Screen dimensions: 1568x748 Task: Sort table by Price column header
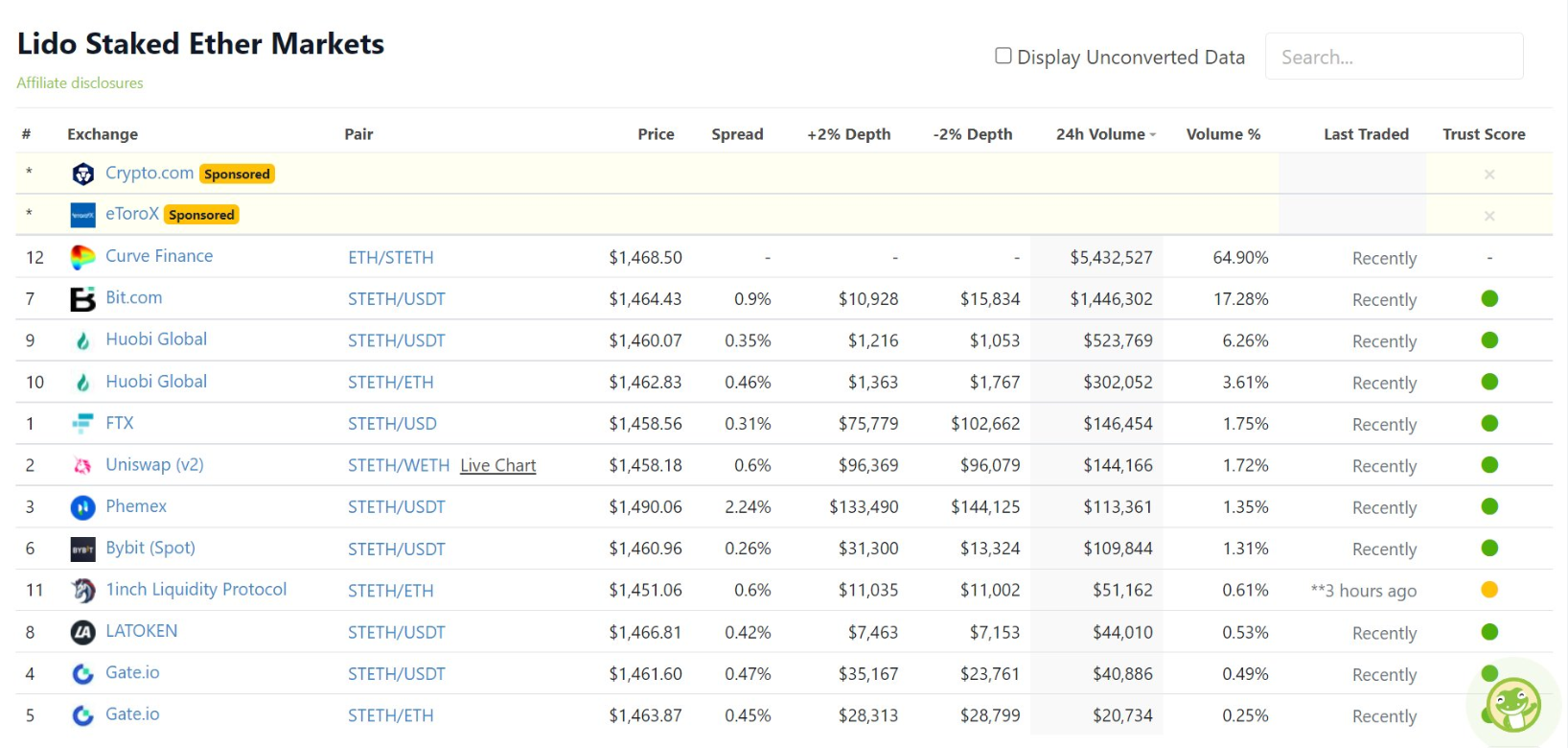point(656,134)
